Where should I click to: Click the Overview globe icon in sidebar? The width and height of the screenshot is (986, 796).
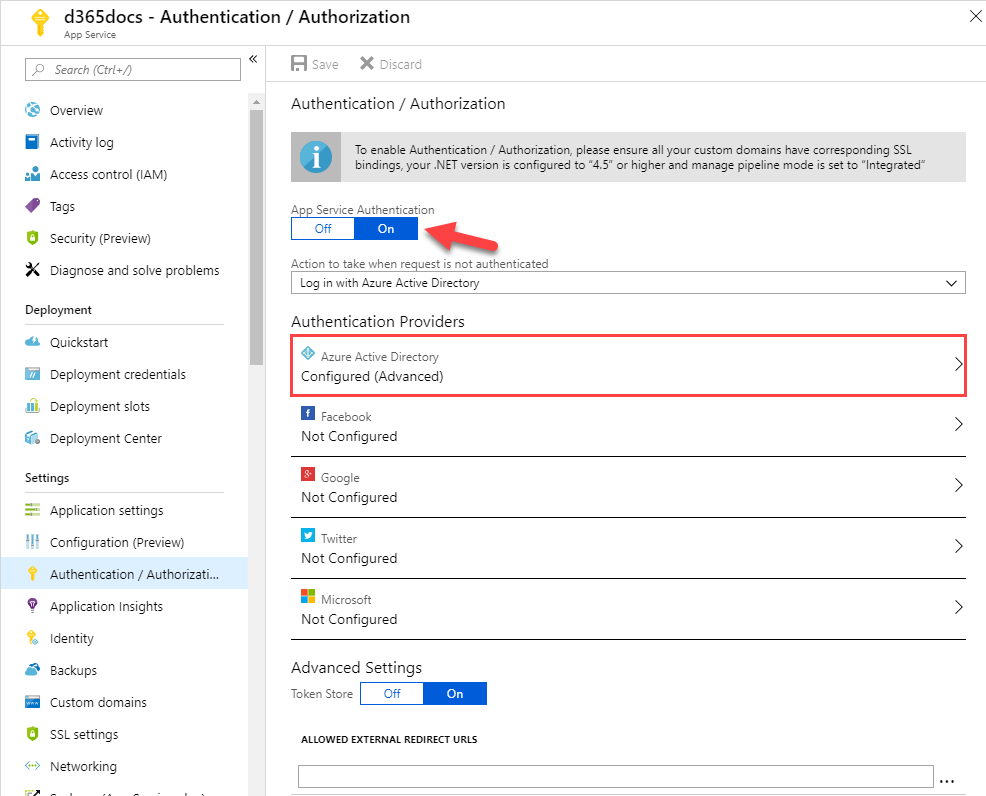(32, 110)
